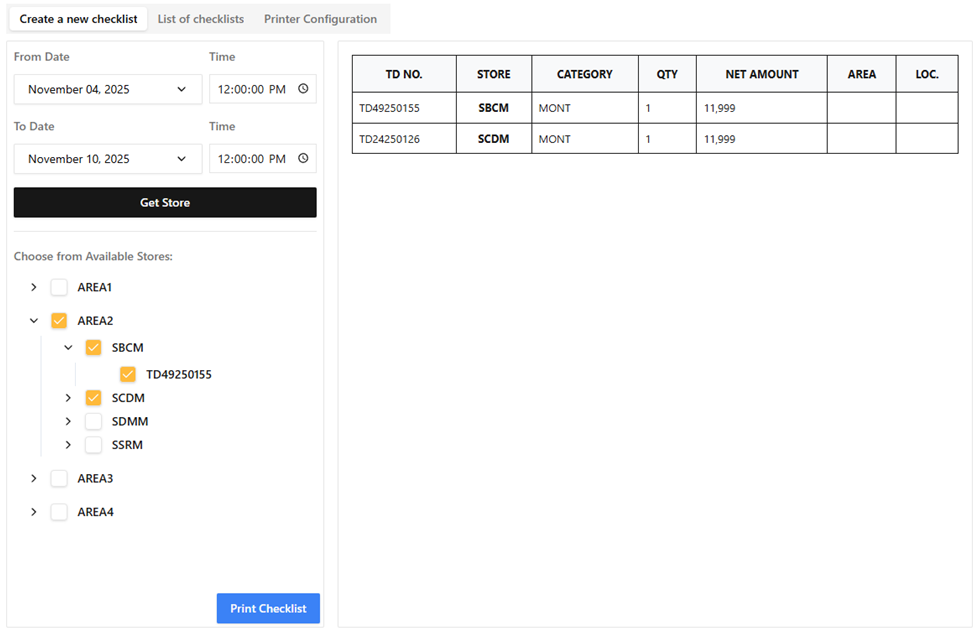Uncheck the TD49250155 checkbox
979x633 pixels.
(x=128, y=375)
